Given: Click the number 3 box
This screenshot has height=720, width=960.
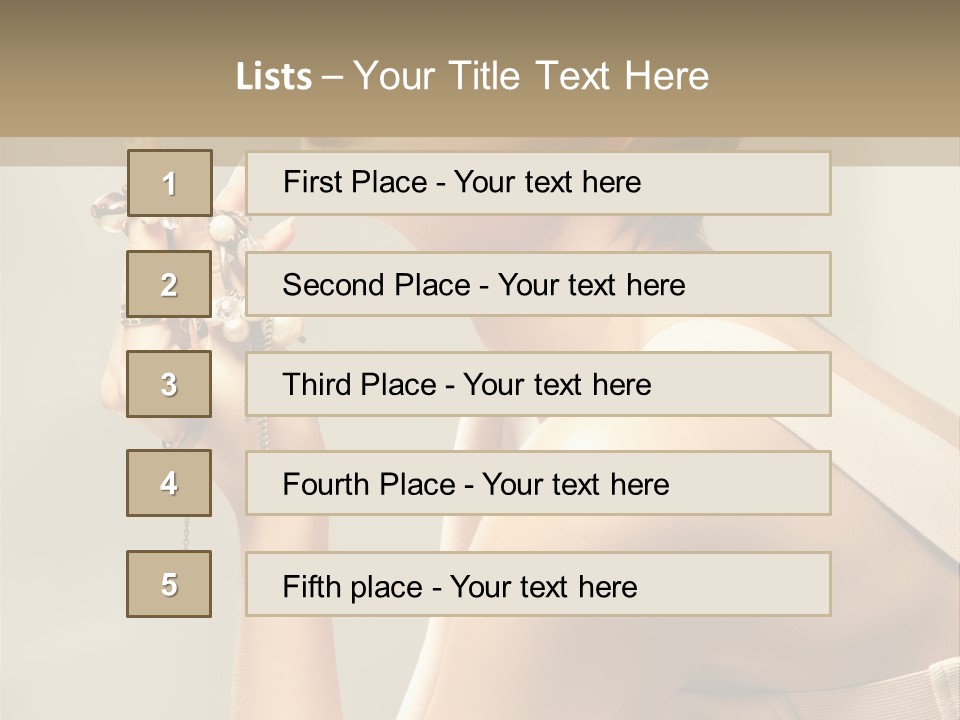Looking at the screenshot, I should (169, 384).
